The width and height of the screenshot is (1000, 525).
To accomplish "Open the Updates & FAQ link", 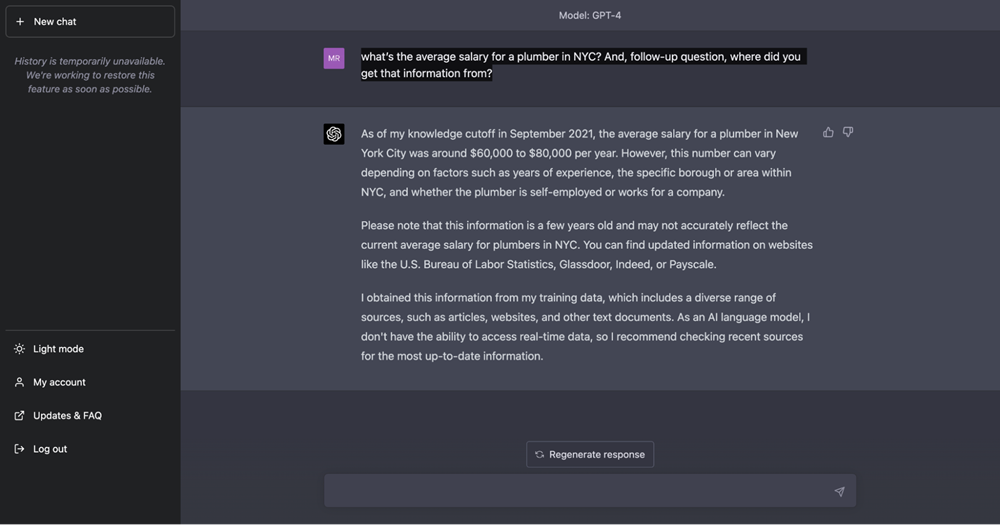I will [x=67, y=416].
